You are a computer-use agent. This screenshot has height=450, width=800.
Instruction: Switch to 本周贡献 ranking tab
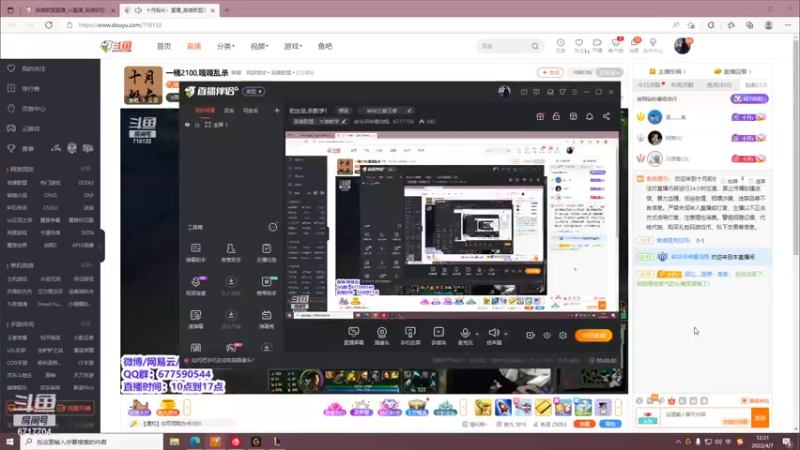click(682, 85)
